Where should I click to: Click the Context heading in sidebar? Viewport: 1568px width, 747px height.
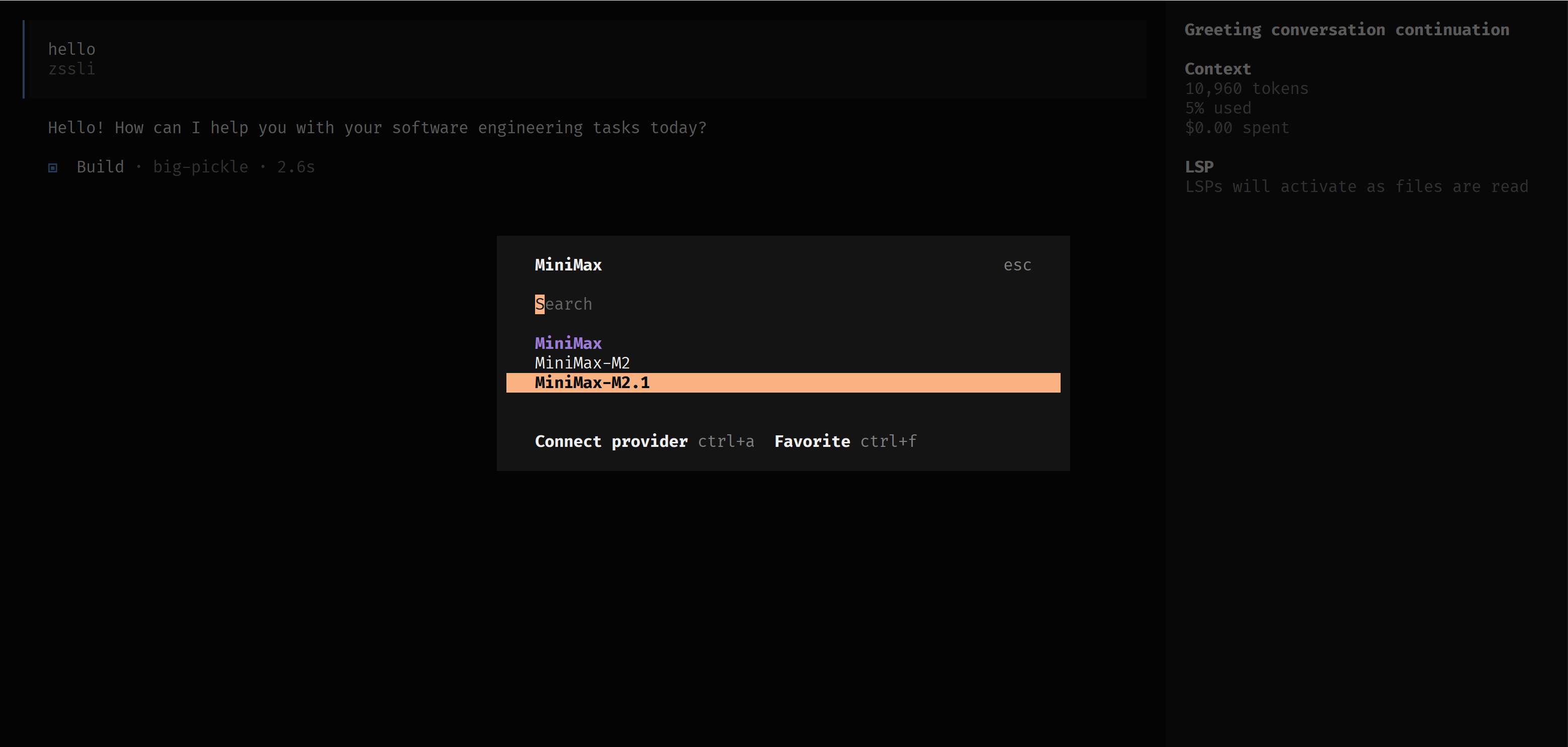pyautogui.click(x=1217, y=69)
